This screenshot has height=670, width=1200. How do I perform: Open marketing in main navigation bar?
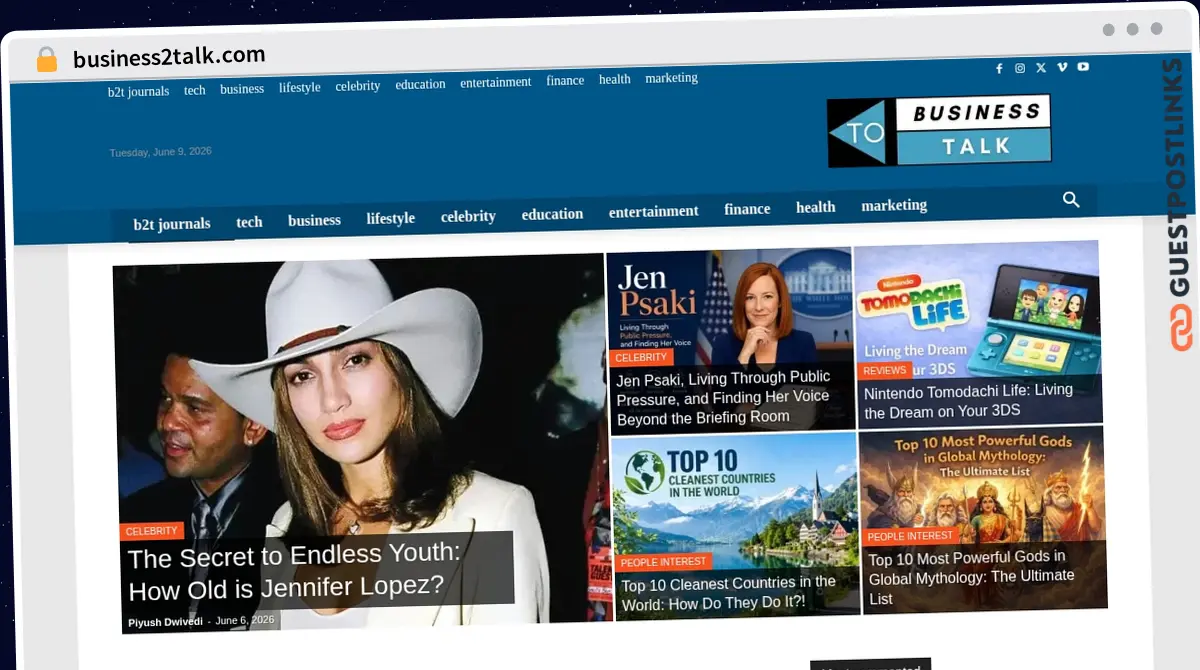click(894, 205)
